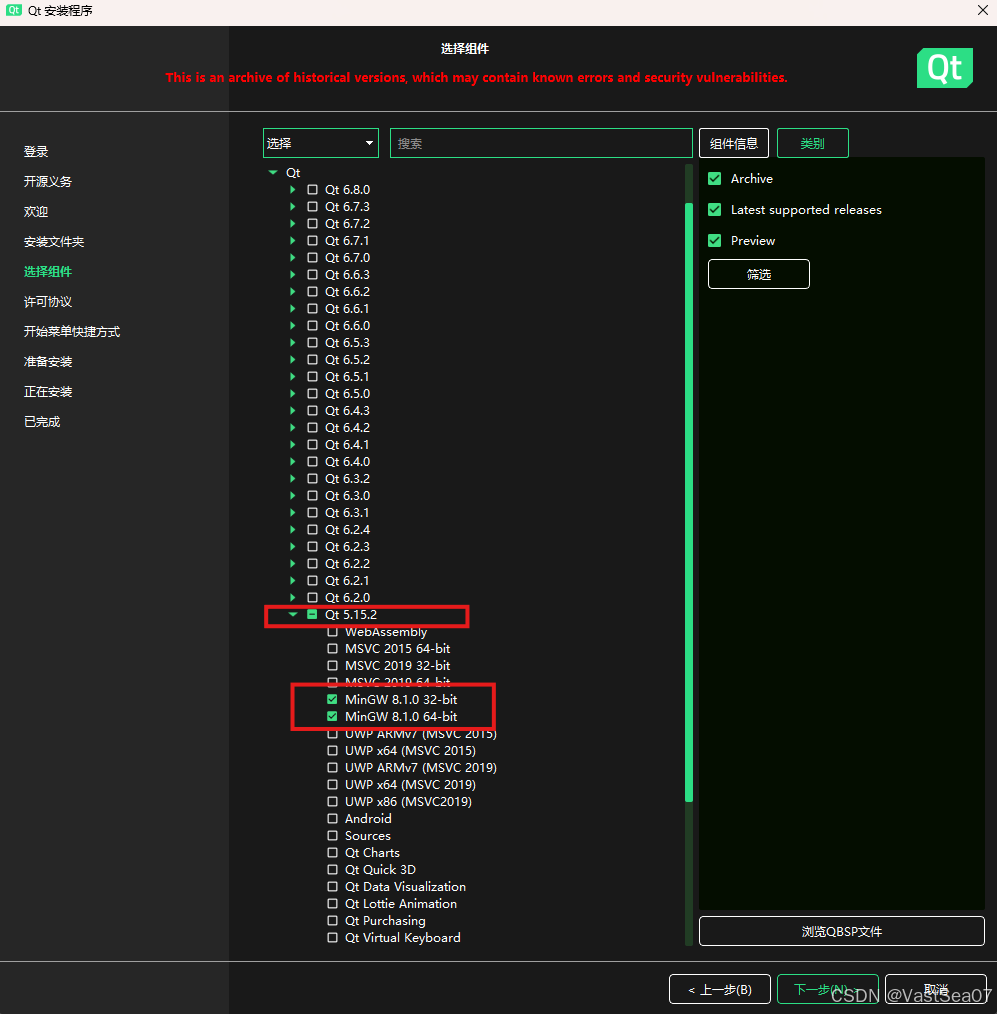Uncheck MinGW 8.1.0 32-bit checkbox
This screenshot has width=997, height=1014.
coord(332,699)
